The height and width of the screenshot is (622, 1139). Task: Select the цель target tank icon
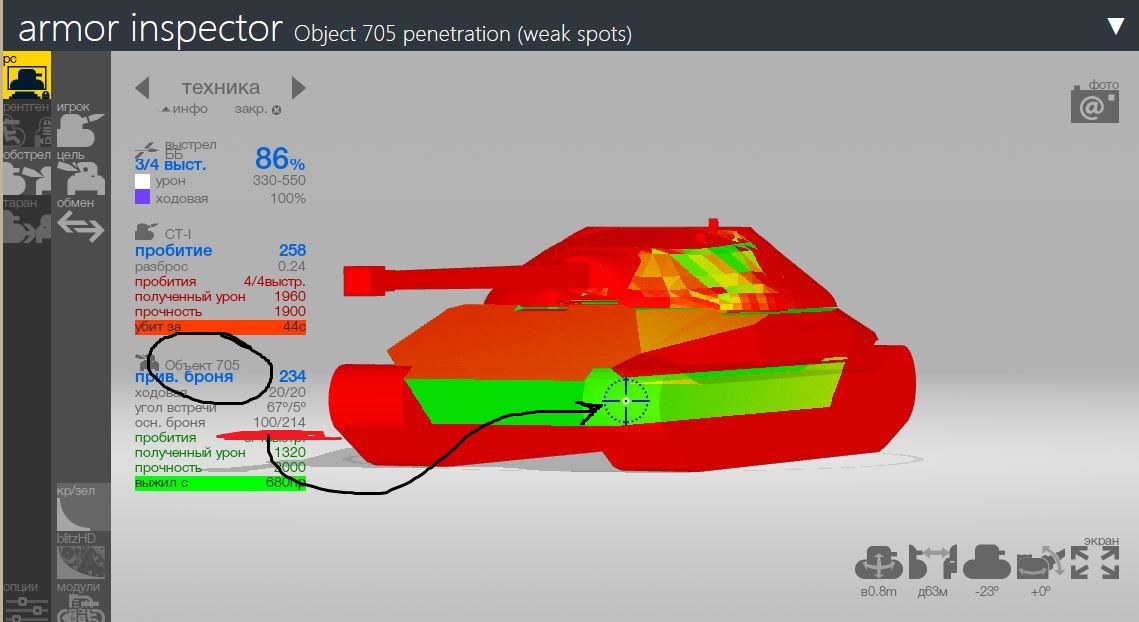81,172
